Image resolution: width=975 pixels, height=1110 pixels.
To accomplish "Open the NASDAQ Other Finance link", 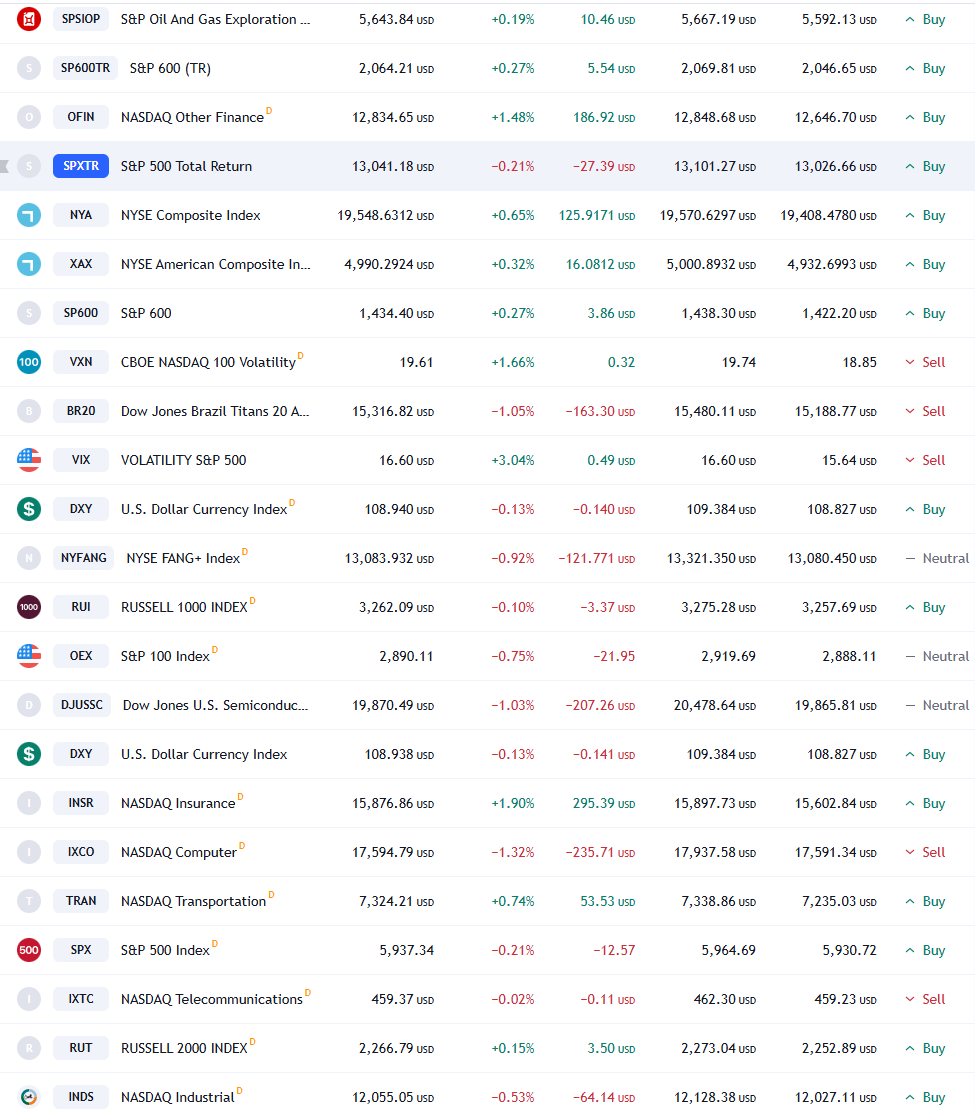I will point(193,118).
